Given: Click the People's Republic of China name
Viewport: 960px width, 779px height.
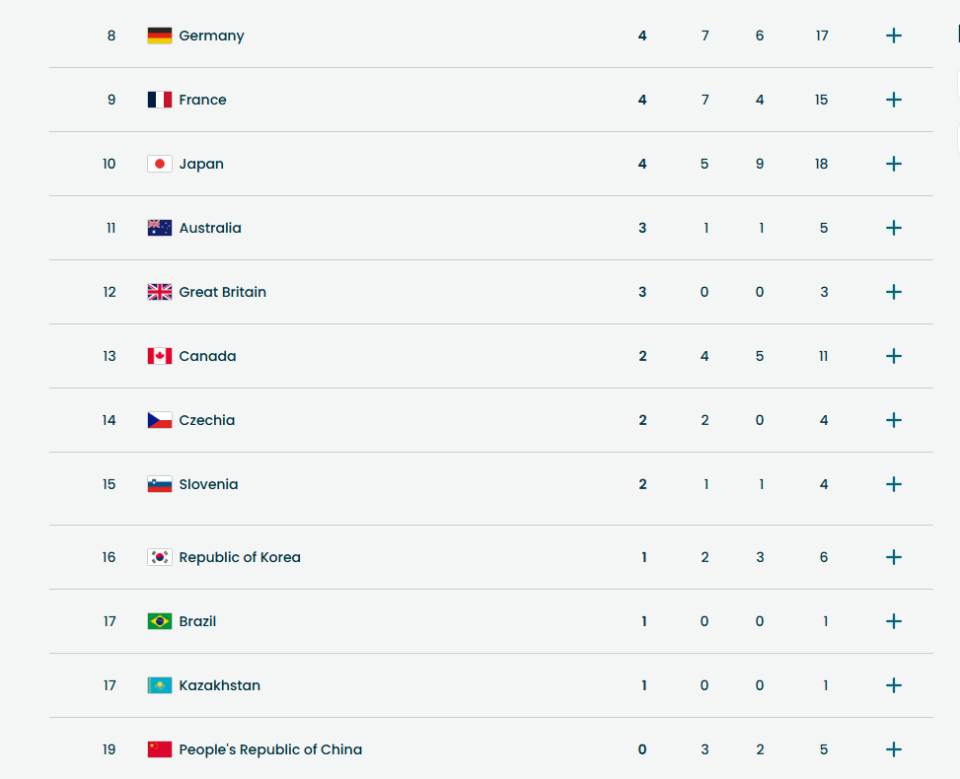Looking at the screenshot, I should tap(270, 749).
